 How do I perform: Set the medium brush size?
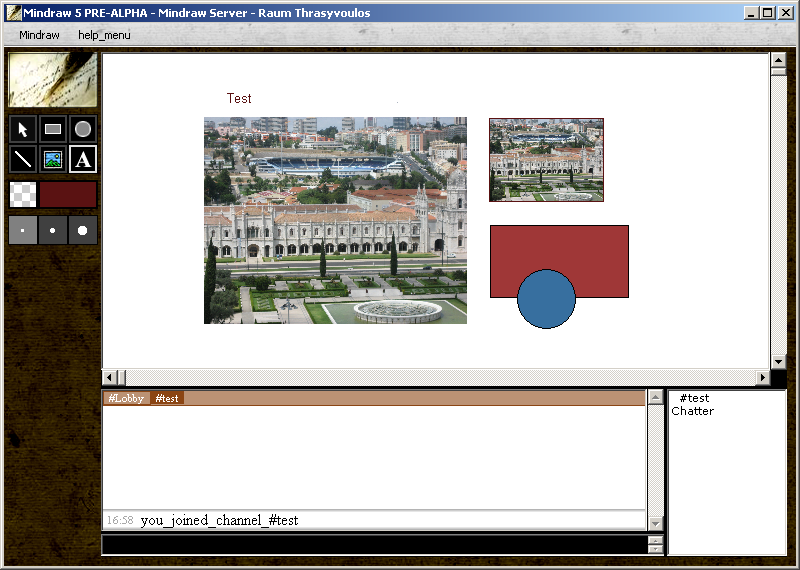pos(53,230)
